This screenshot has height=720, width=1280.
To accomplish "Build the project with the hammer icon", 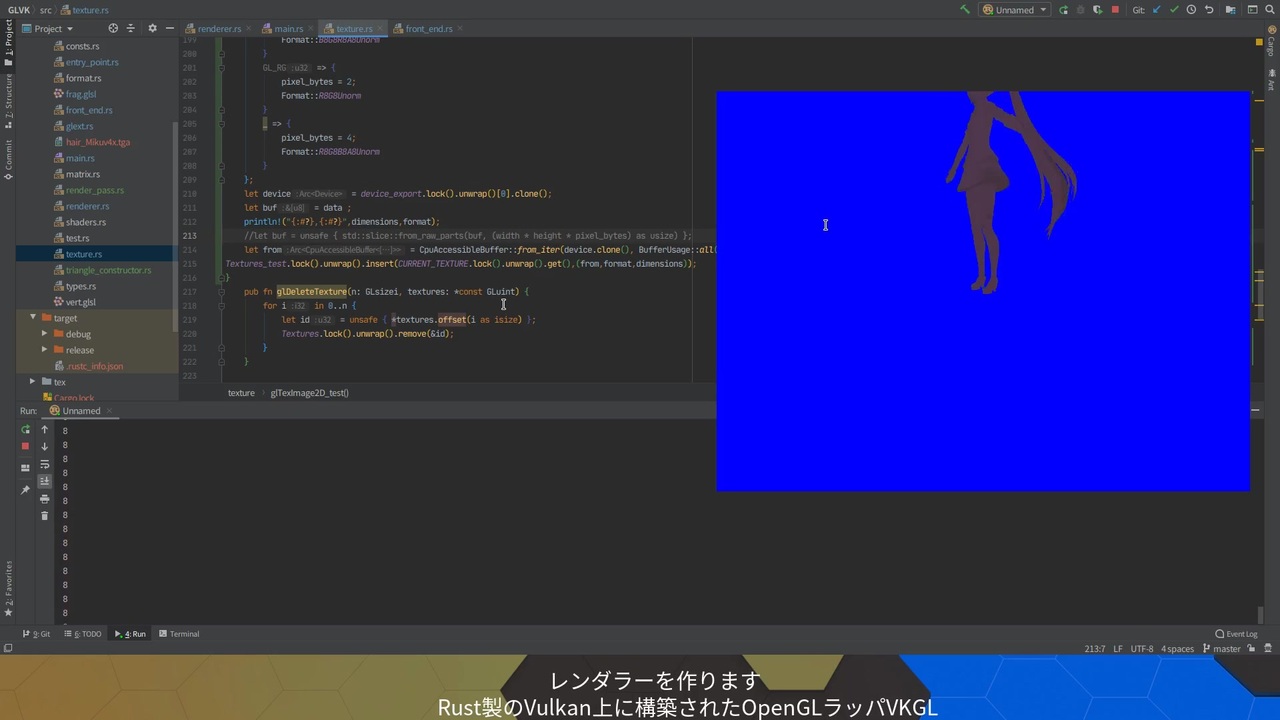I will pos(964,10).
